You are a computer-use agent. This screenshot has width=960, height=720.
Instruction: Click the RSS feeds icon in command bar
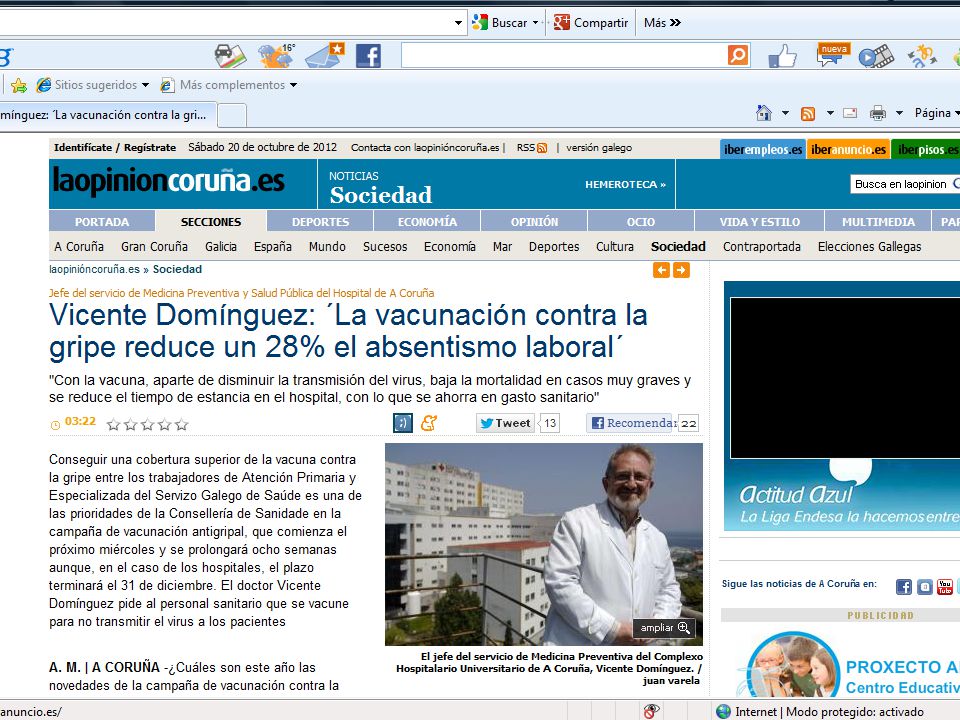coord(808,113)
